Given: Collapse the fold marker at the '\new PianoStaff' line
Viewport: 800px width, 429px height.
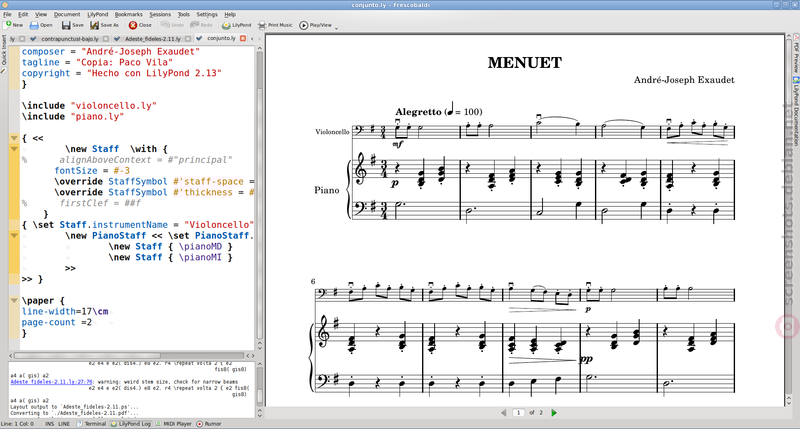Looking at the screenshot, I should click(14, 236).
